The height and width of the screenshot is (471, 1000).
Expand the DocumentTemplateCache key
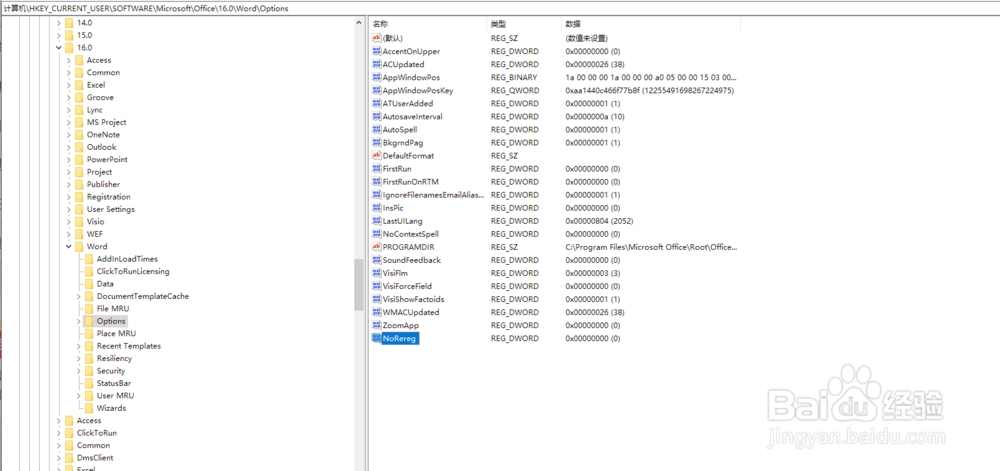coord(79,296)
